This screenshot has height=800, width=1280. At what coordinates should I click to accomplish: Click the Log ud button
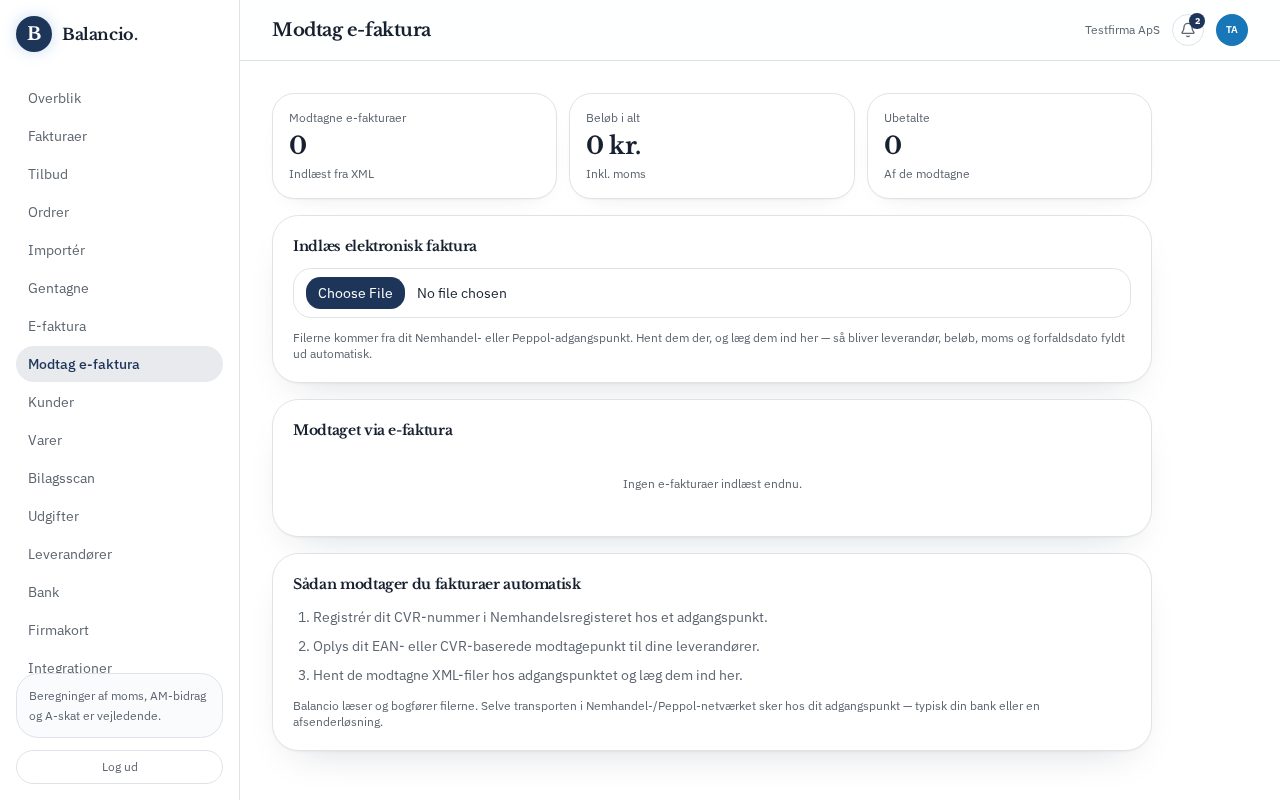tap(119, 767)
